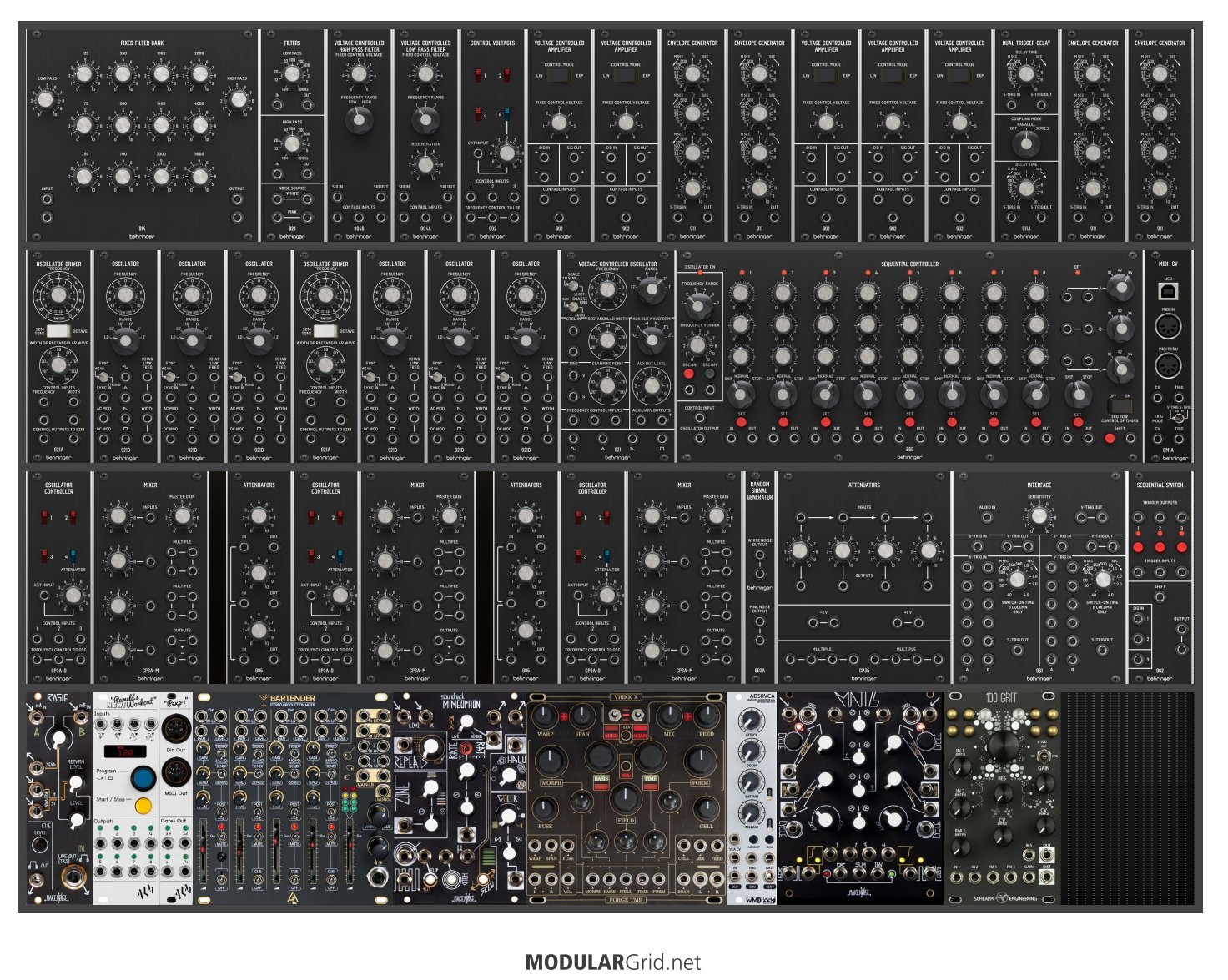Image resolution: width=1228 pixels, height=980 pixels.
Task: Click the Aux Out Level knob on the VCO
Action: [651, 384]
